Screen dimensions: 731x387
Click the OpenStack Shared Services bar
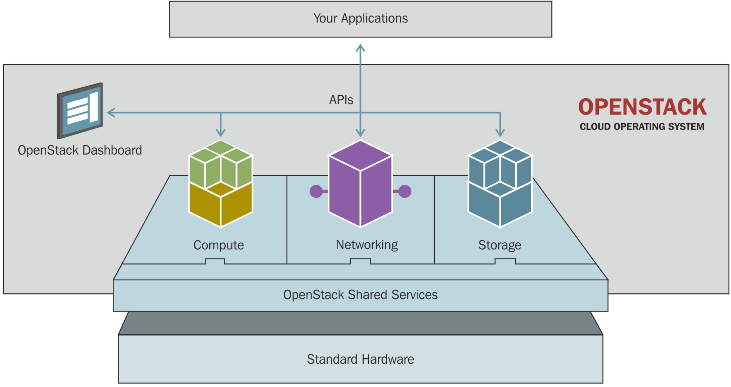coord(360,295)
